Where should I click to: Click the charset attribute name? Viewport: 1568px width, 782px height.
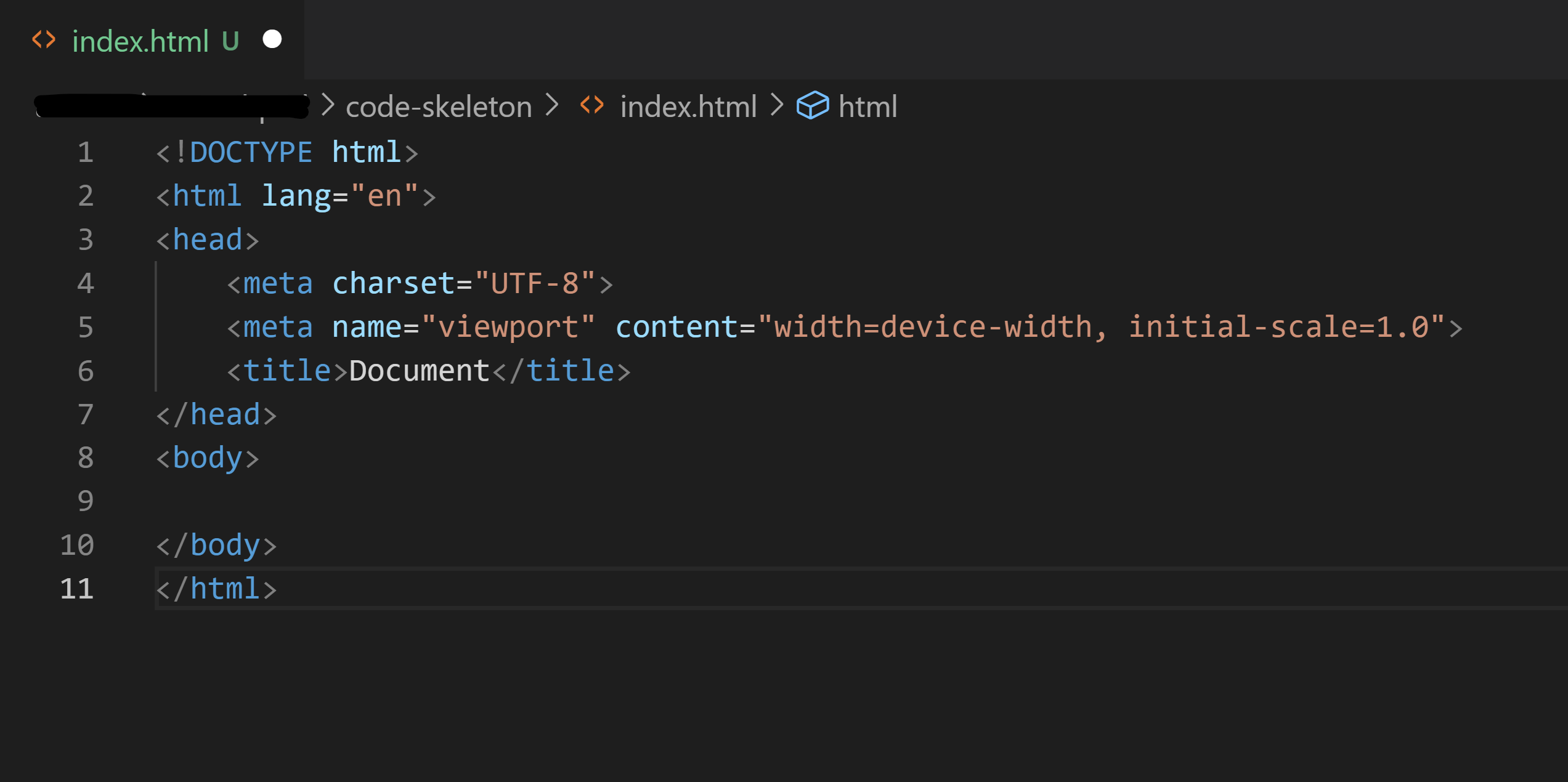pos(394,284)
